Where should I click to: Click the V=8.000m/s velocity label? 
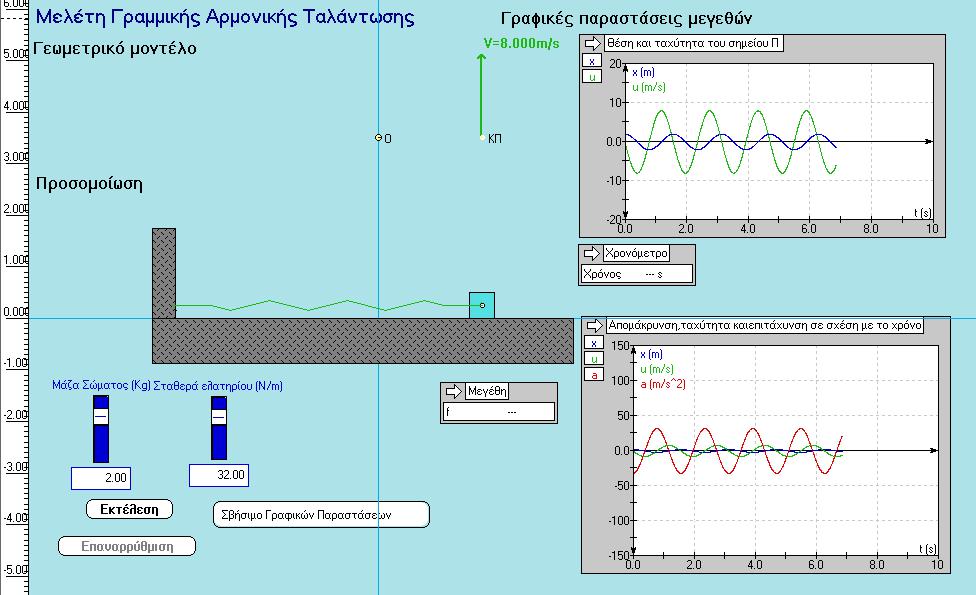(522, 43)
